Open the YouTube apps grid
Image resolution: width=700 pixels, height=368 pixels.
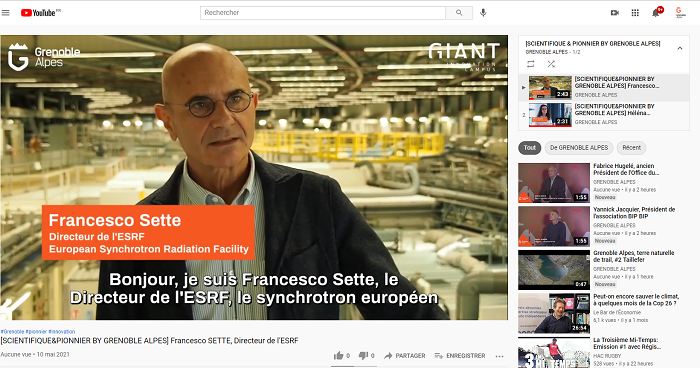tap(635, 13)
